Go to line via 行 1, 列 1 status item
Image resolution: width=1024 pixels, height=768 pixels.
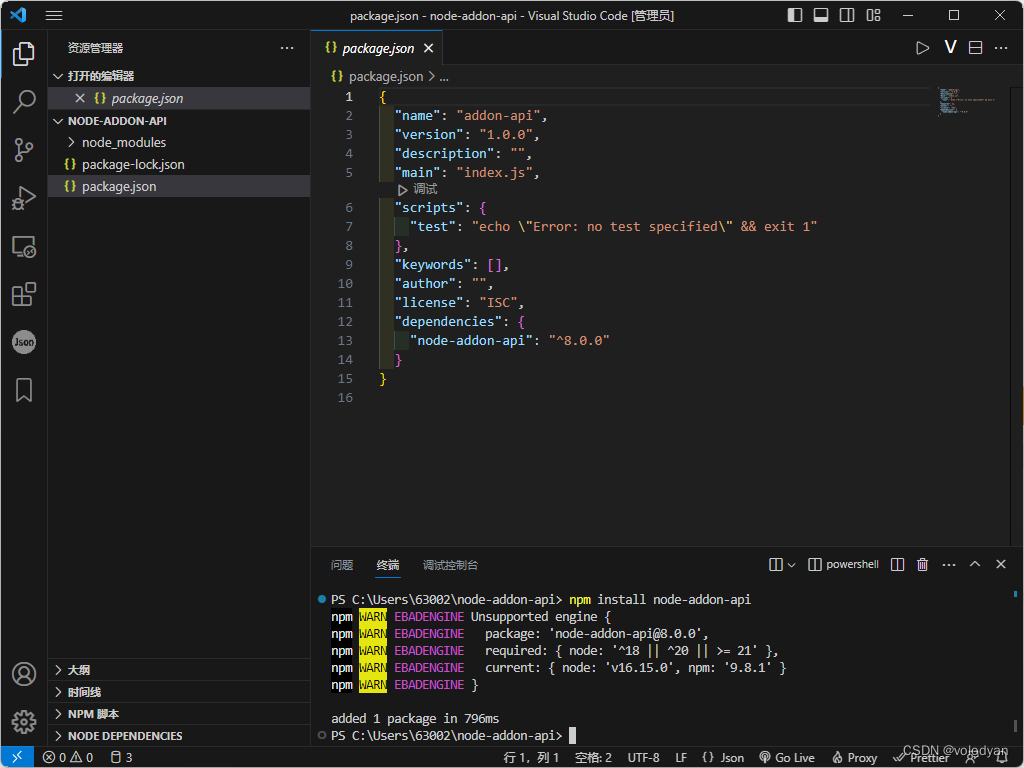(531, 758)
